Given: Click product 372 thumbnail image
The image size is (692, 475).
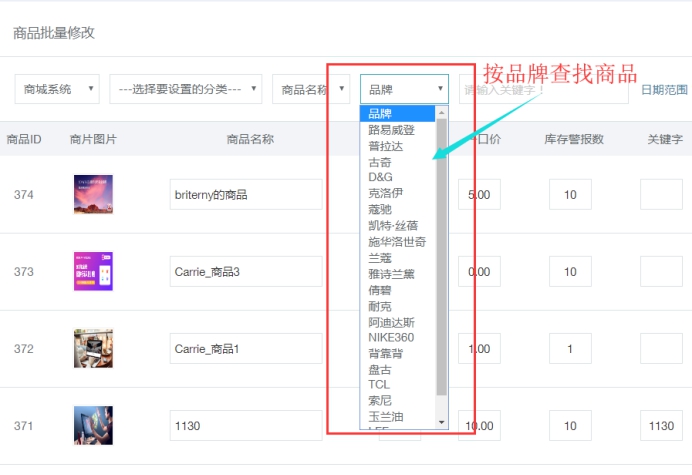Looking at the screenshot, I should (93, 348).
